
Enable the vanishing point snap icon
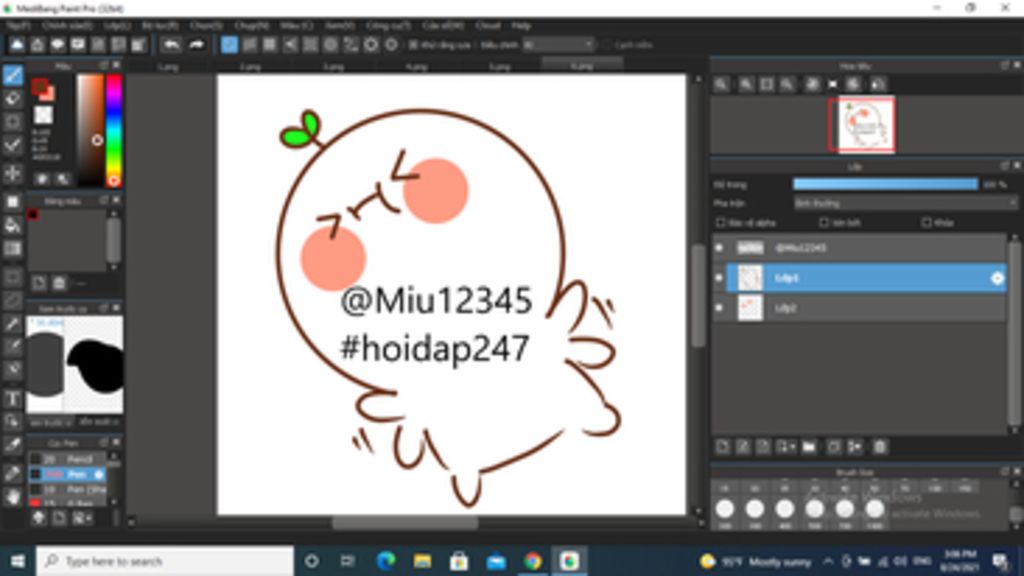tap(290, 45)
